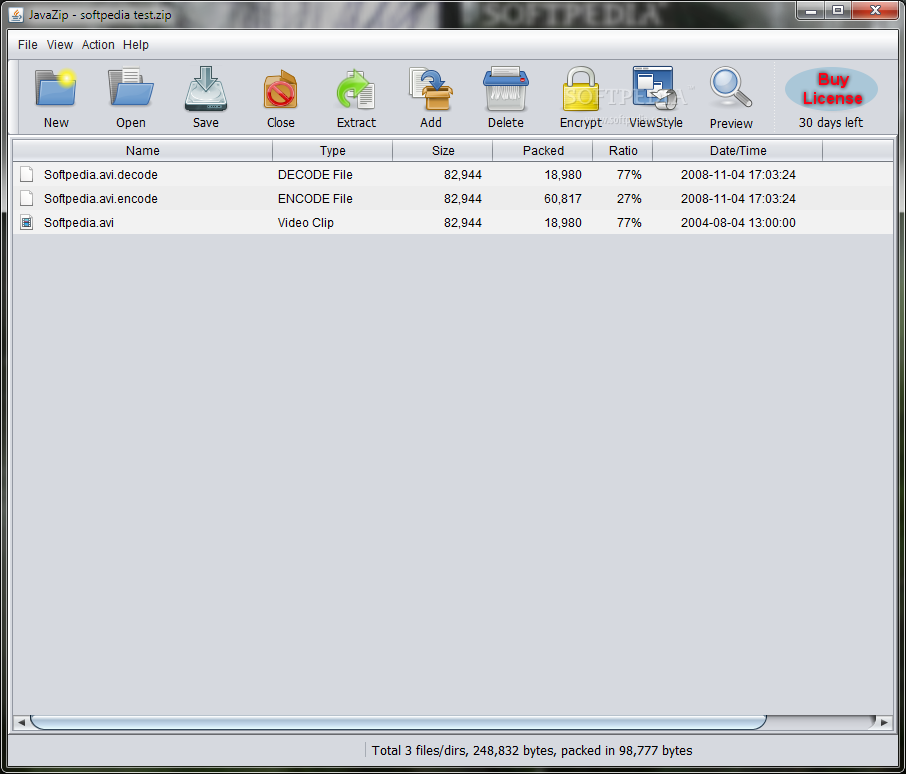Image resolution: width=906 pixels, height=774 pixels.
Task: Sort by the Type column header
Action: pos(332,151)
